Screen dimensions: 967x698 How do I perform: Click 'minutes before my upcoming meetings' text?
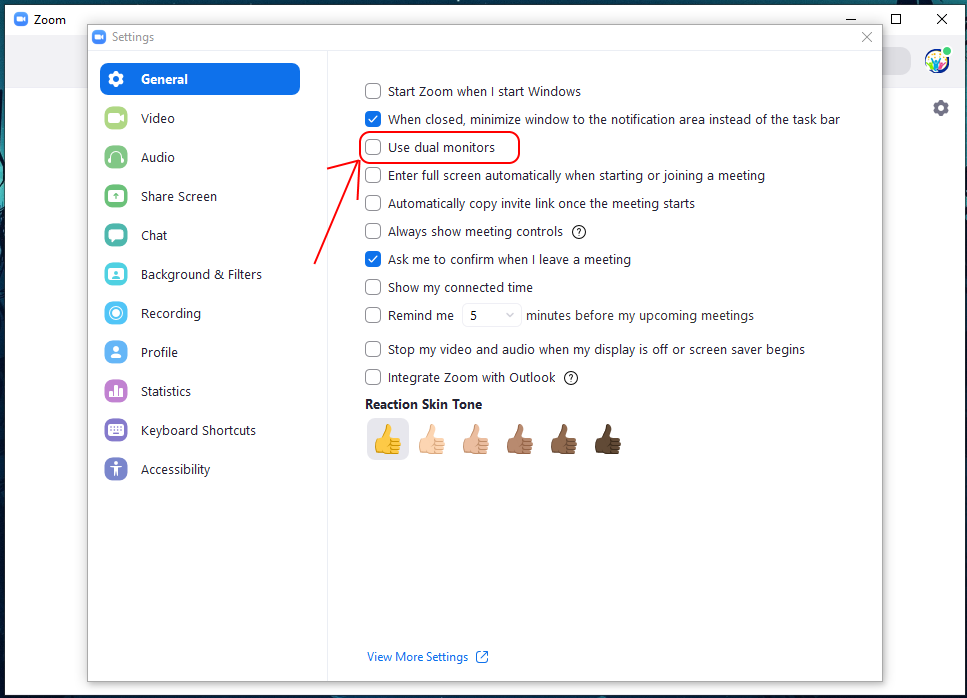coord(640,316)
